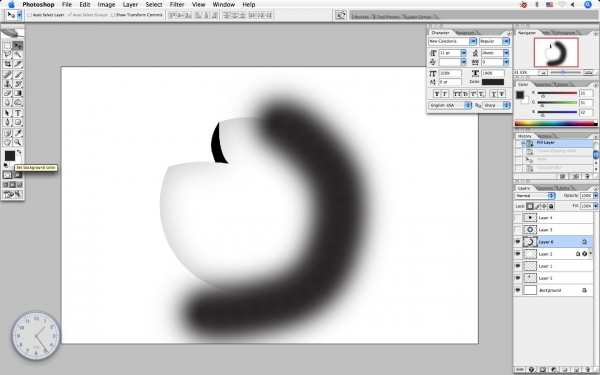Click the All Caps button
600x375 pixels.
pyautogui.click(x=457, y=94)
